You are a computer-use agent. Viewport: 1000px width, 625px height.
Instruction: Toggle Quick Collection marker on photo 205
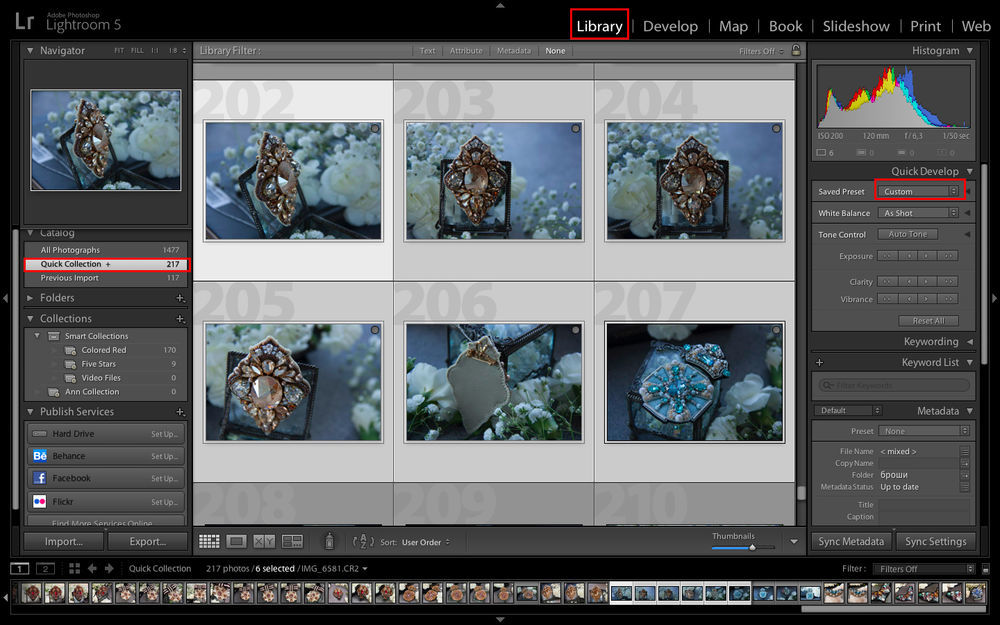(x=375, y=330)
